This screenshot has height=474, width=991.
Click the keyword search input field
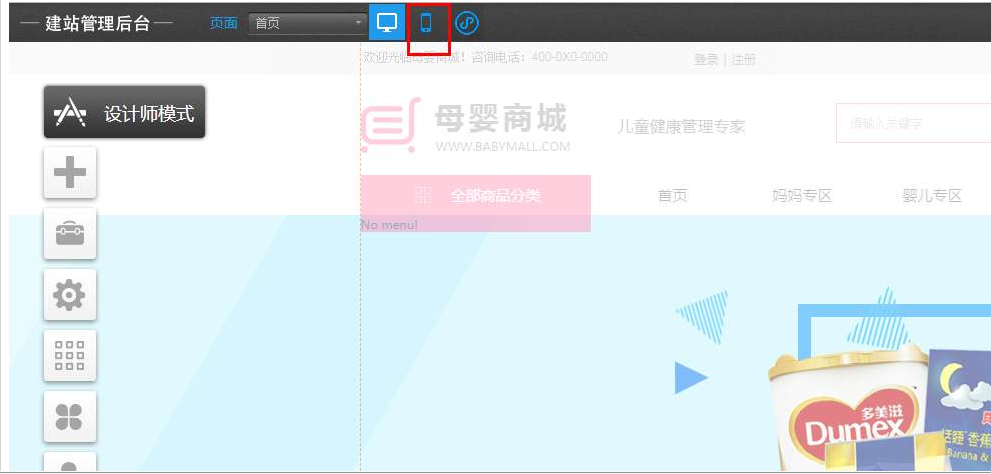(x=912, y=123)
